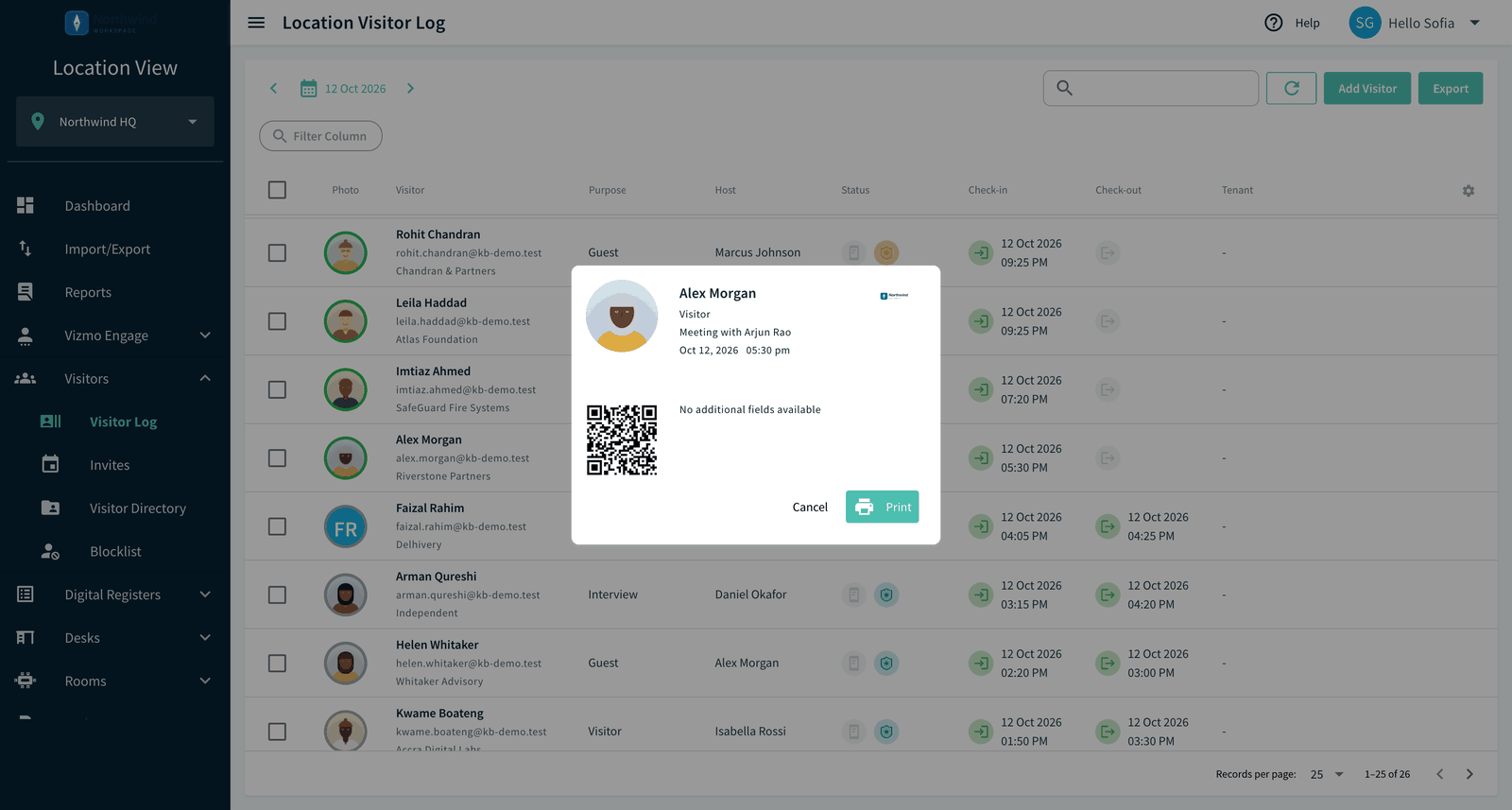Click check-in icon for Arman Qureshi
1512x810 pixels.
(981, 595)
